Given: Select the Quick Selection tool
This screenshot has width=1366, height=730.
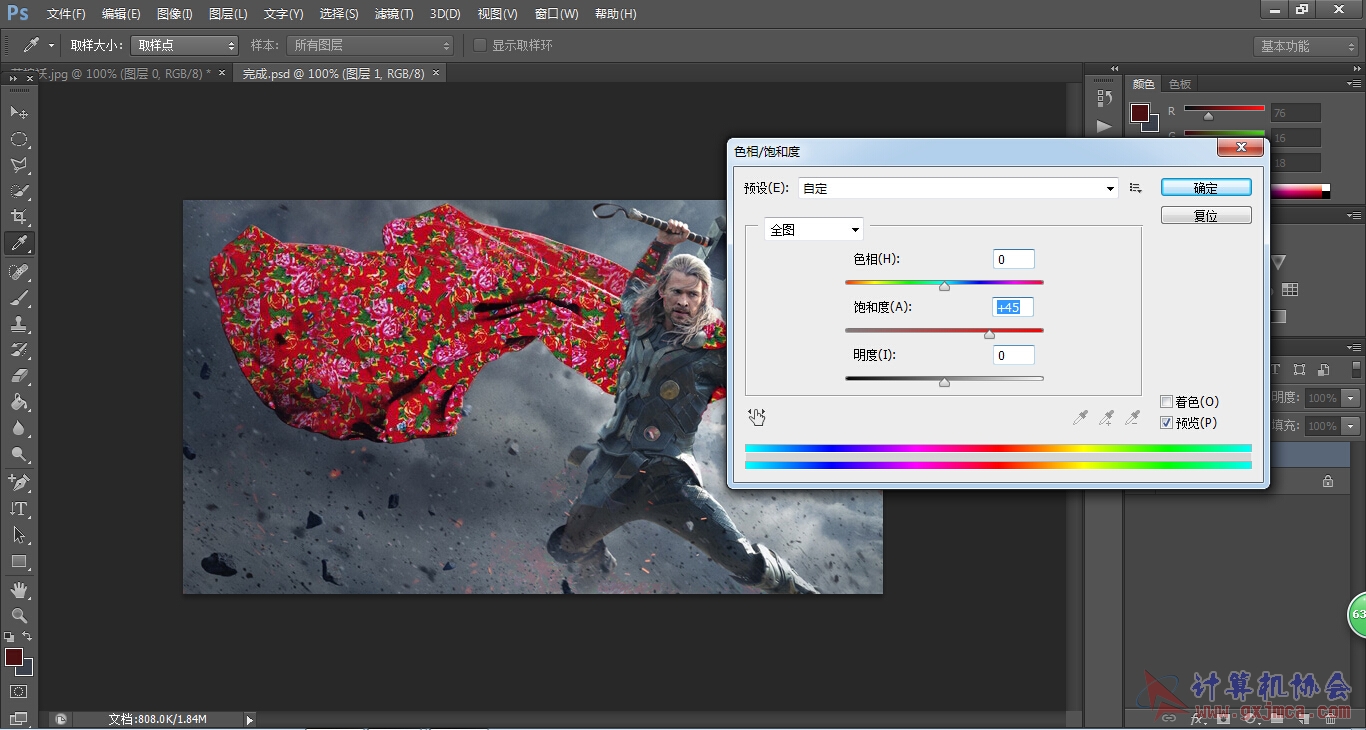Looking at the screenshot, I should tap(18, 191).
